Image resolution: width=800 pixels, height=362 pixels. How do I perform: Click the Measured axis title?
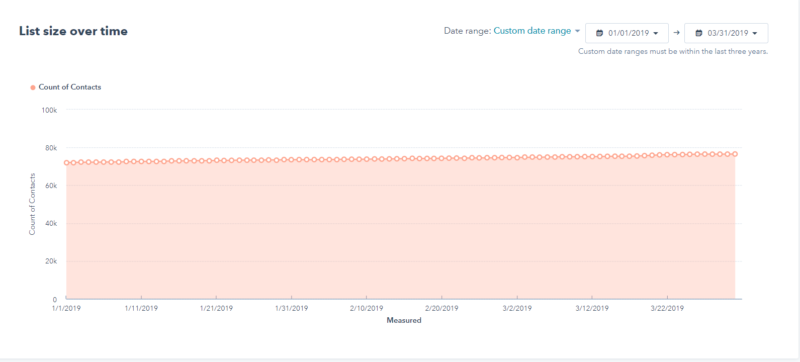point(404,321)
